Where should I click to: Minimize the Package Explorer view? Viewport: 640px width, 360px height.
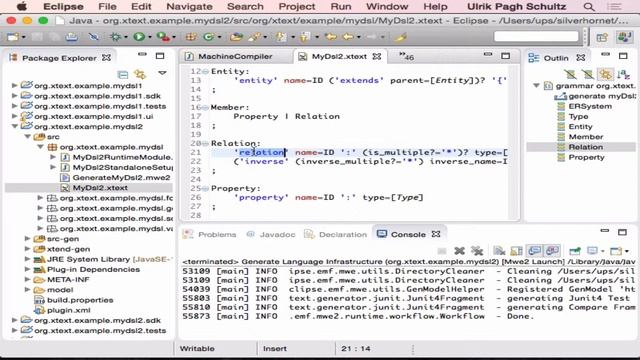tap(142, 55)
